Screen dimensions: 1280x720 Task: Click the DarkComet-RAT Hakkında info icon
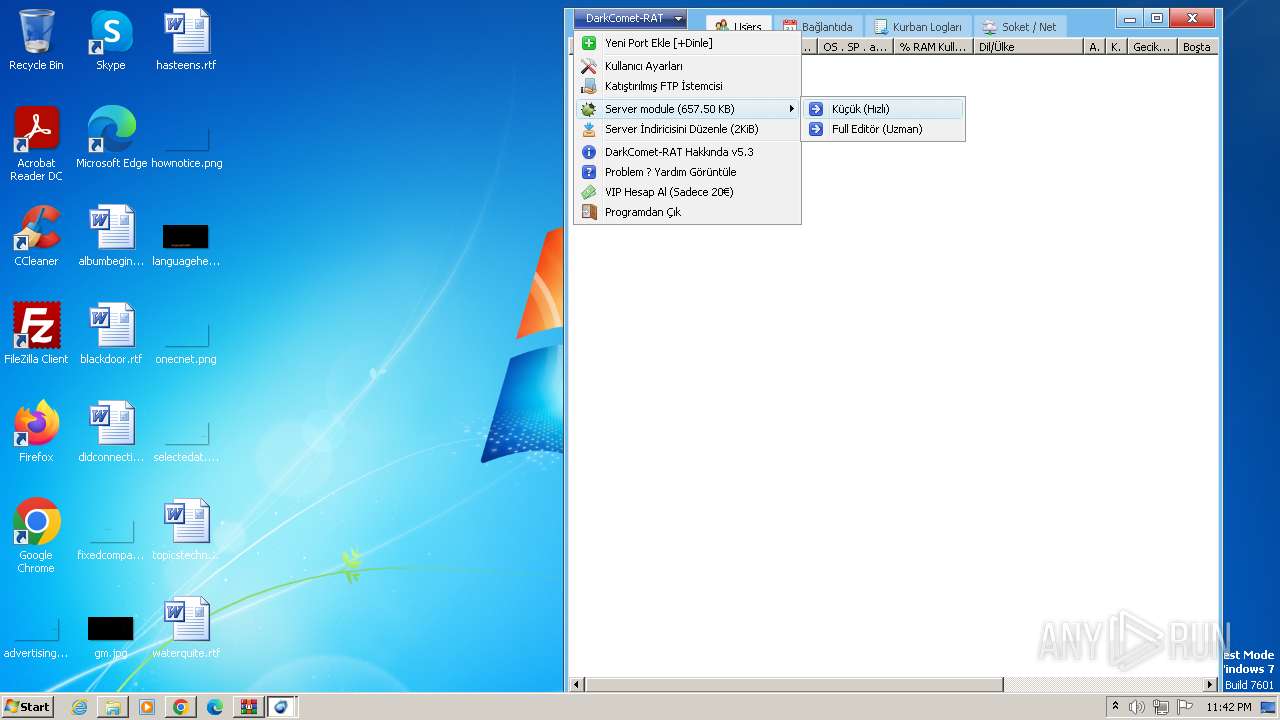[589, 152]
